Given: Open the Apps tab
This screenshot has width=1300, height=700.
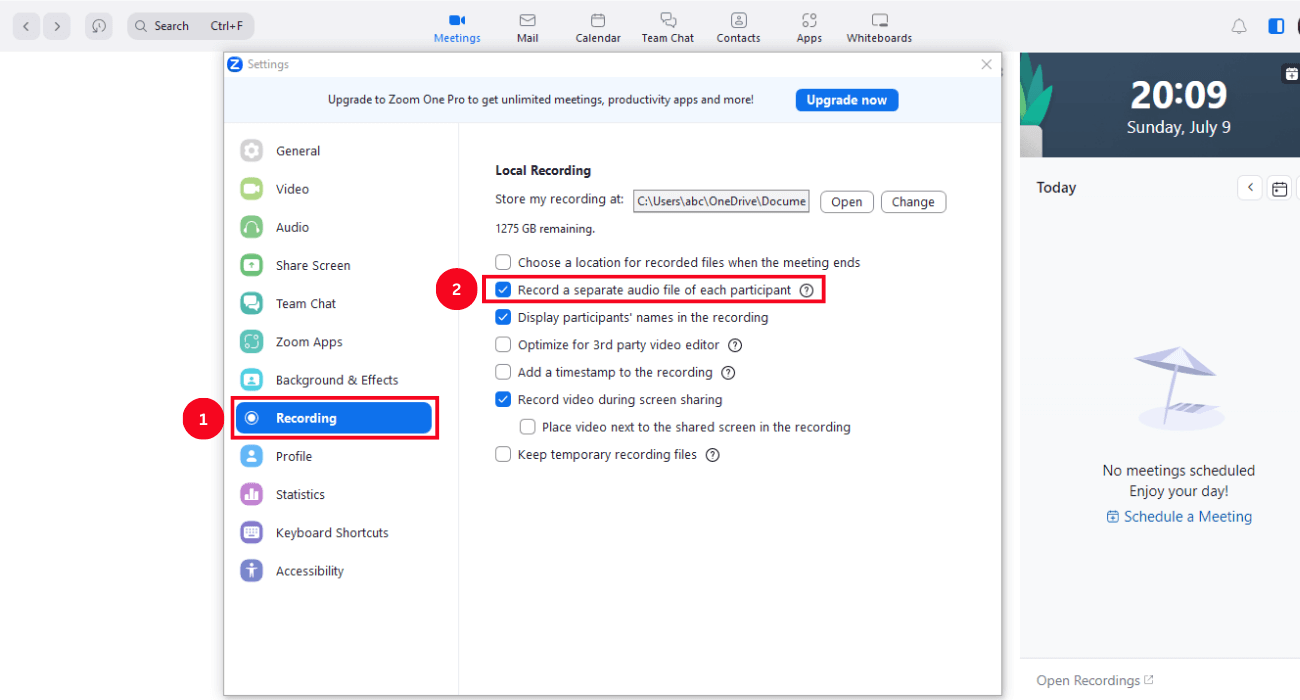Looking at the screenshot, I should pos(809,28).
